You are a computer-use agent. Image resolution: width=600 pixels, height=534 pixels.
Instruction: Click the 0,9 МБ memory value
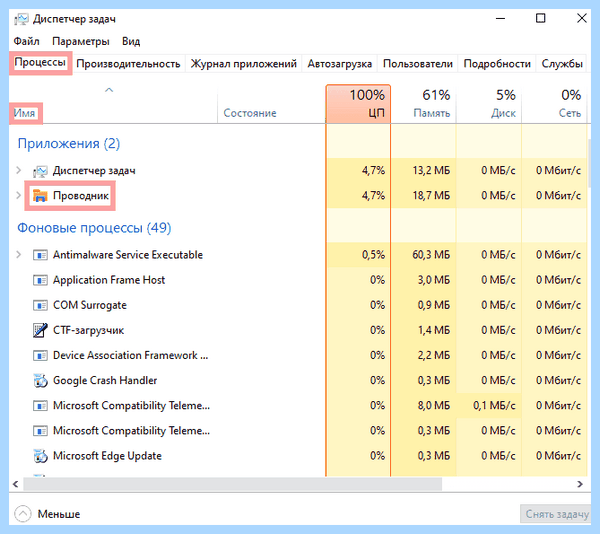coord(434,305)
